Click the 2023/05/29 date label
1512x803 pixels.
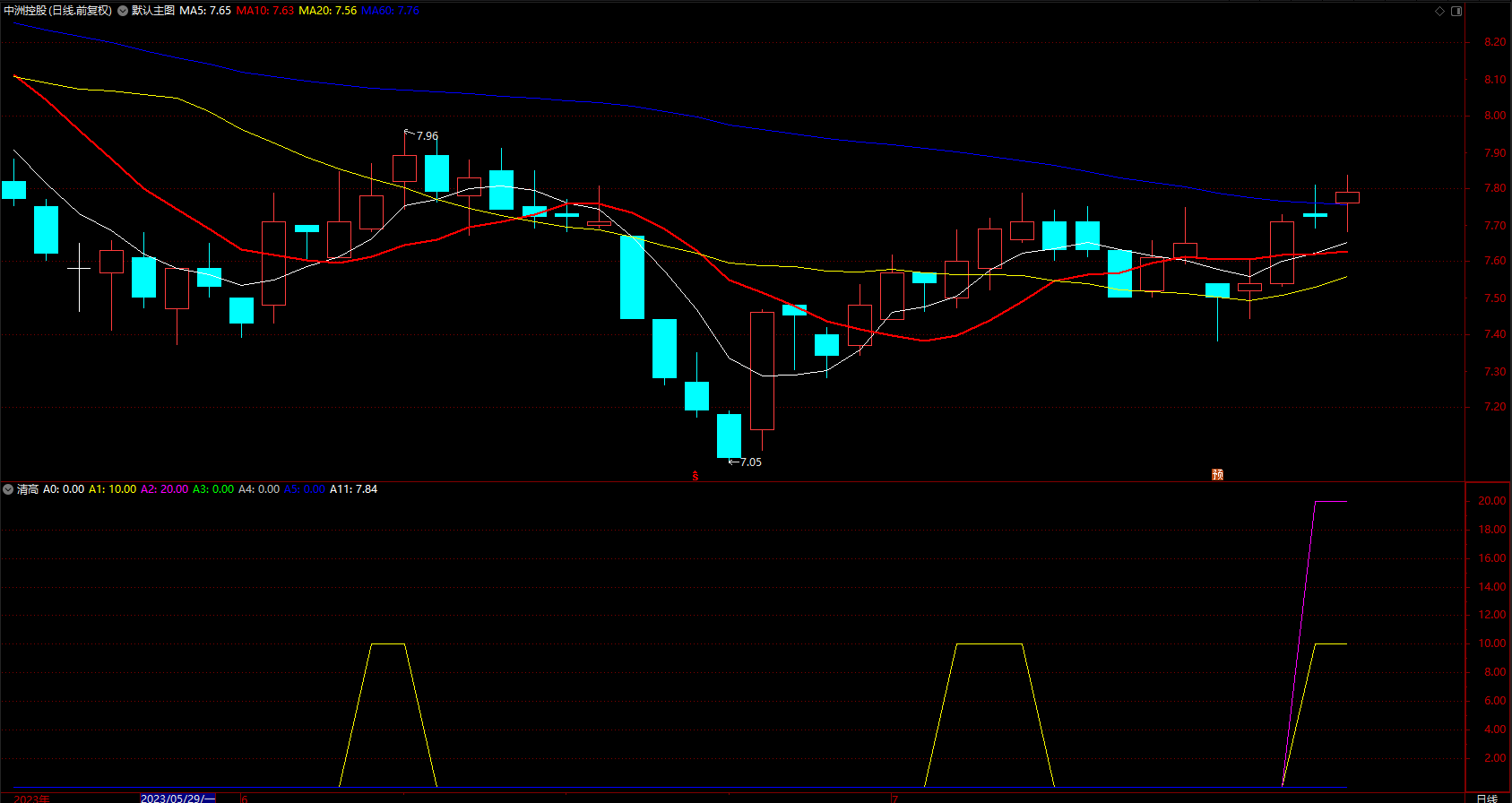(x=178, y=798)
